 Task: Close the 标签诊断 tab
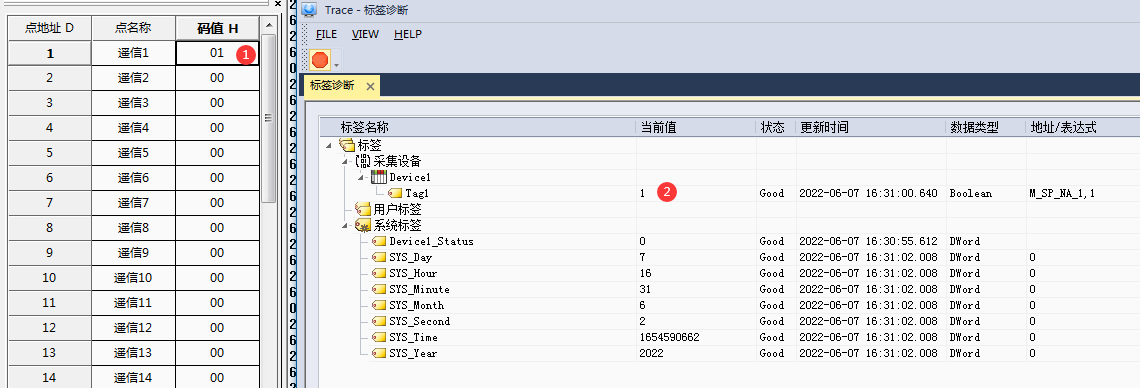click(x=370, y=86)
